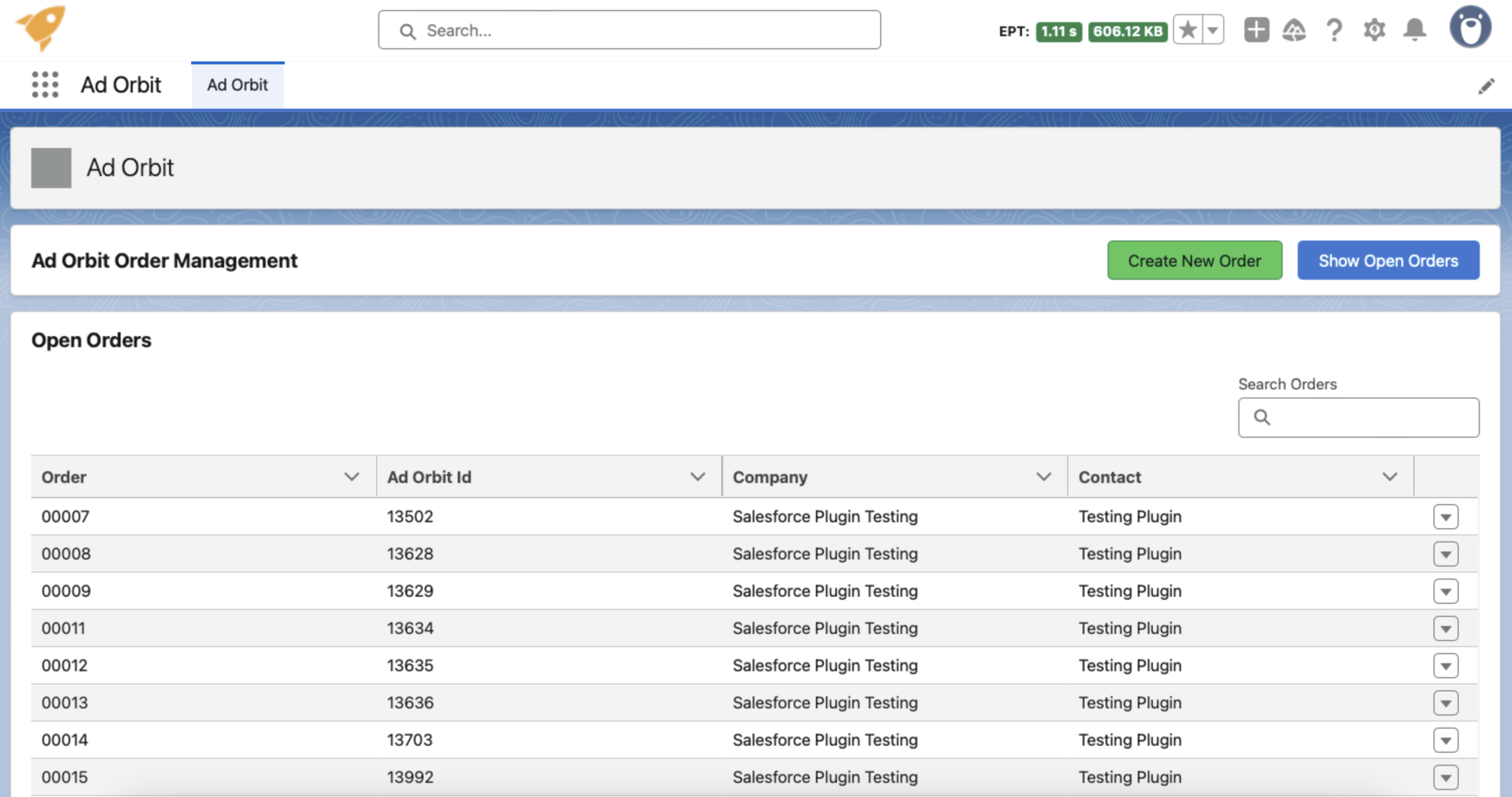Click the favorites star icon
This screenshot has height=797, width=1512.
click(1188, 30)
